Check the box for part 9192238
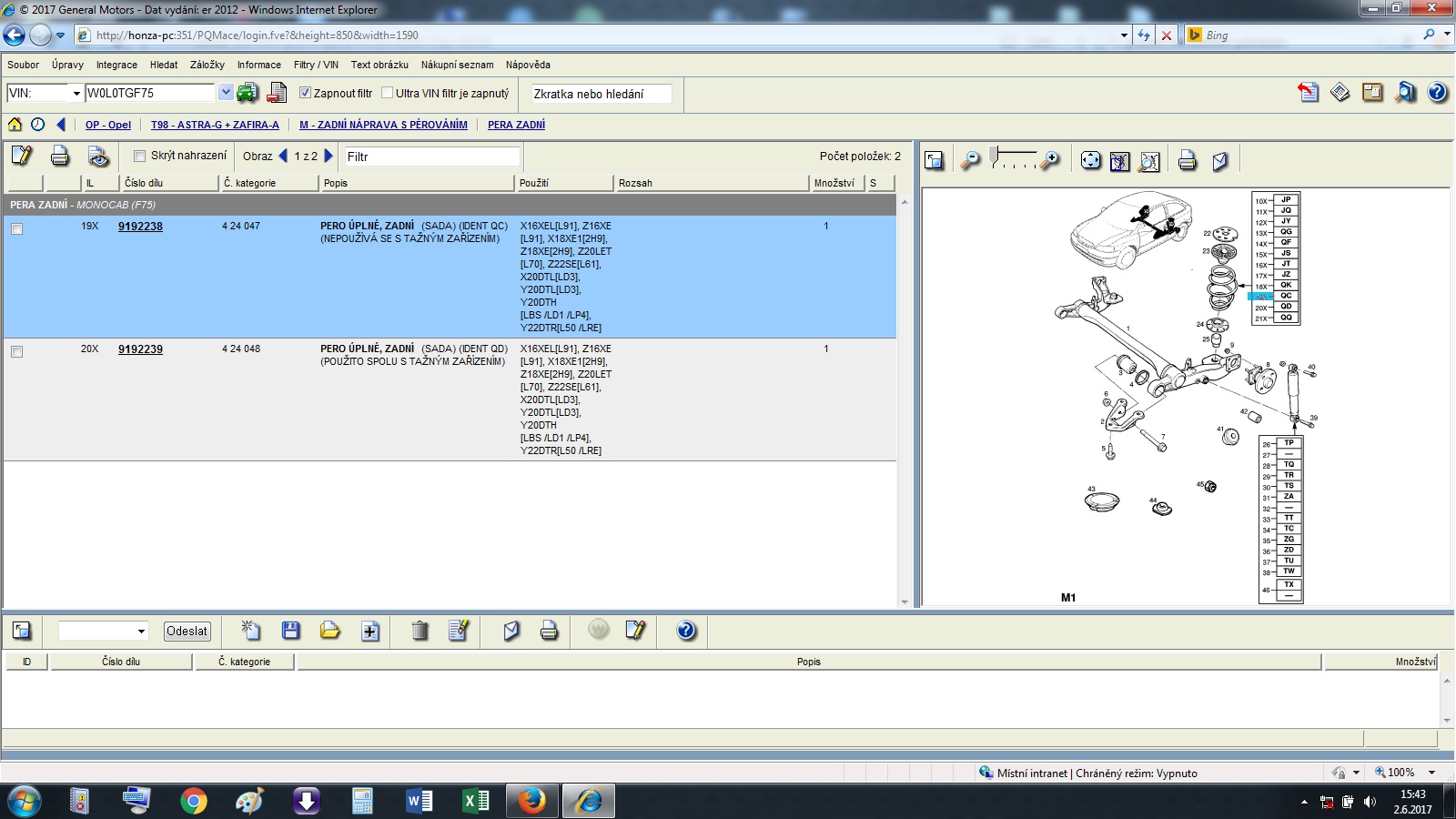The image size is (1456, 819). pos(16,229)
